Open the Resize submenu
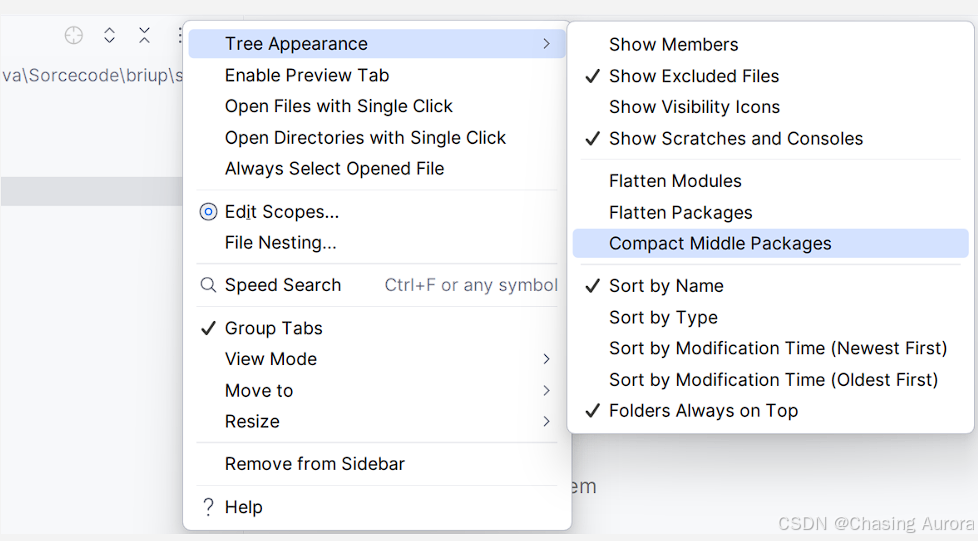 click(x=377, y=421)
